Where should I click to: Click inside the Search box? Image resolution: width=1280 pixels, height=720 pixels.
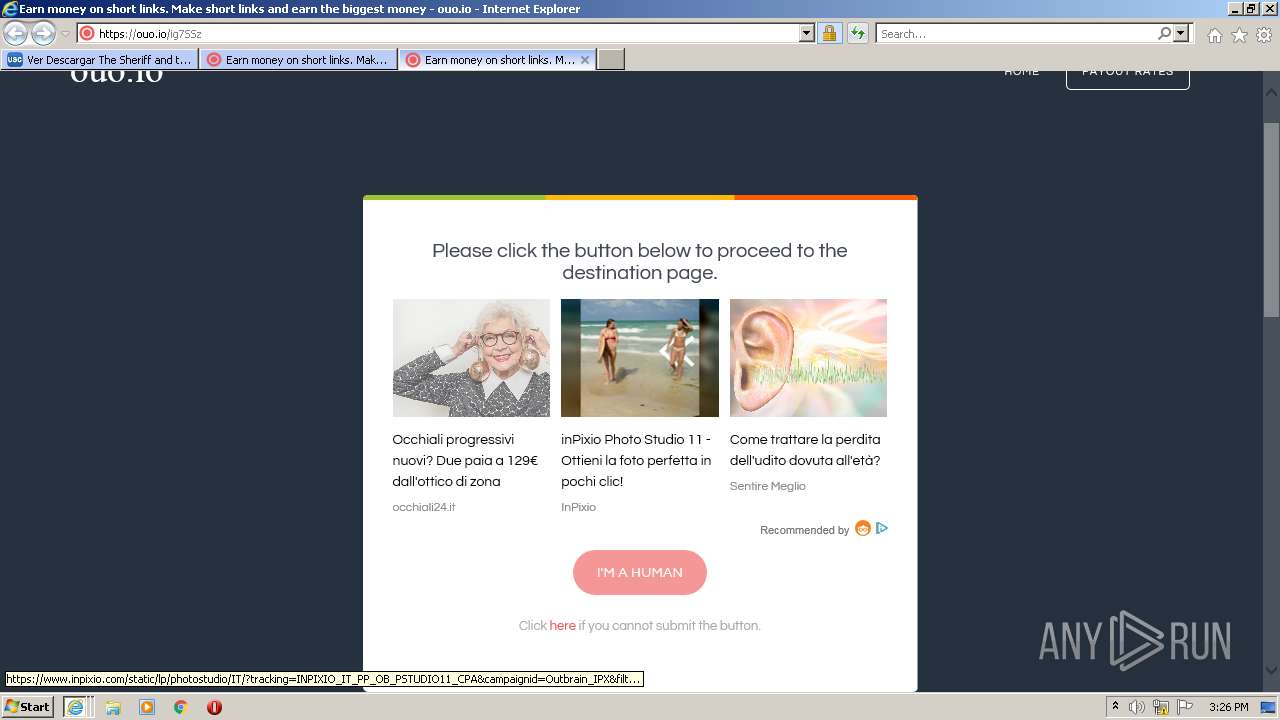coord(1015,34)
